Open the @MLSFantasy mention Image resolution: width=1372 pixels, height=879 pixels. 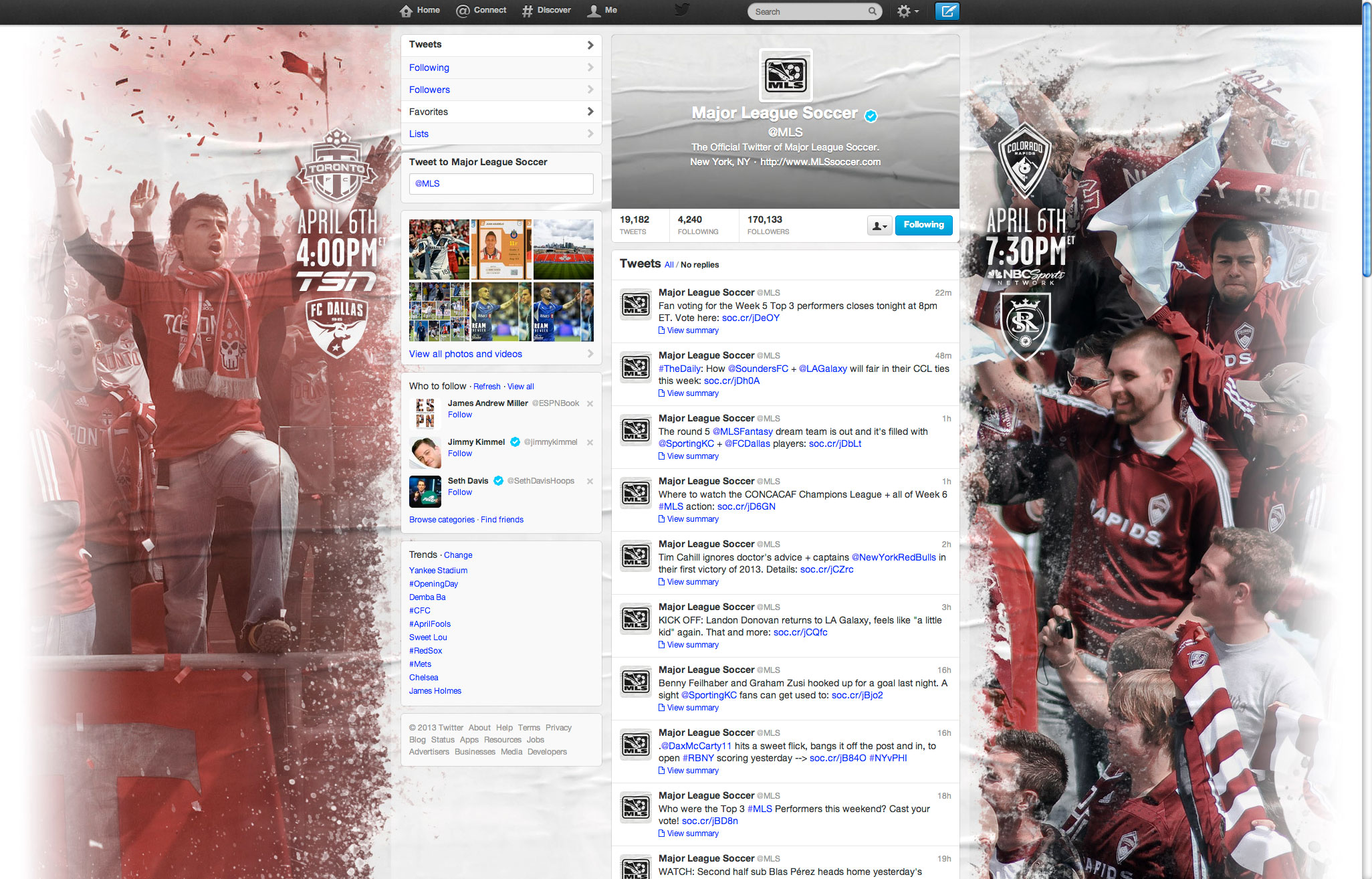pos(743,431)
